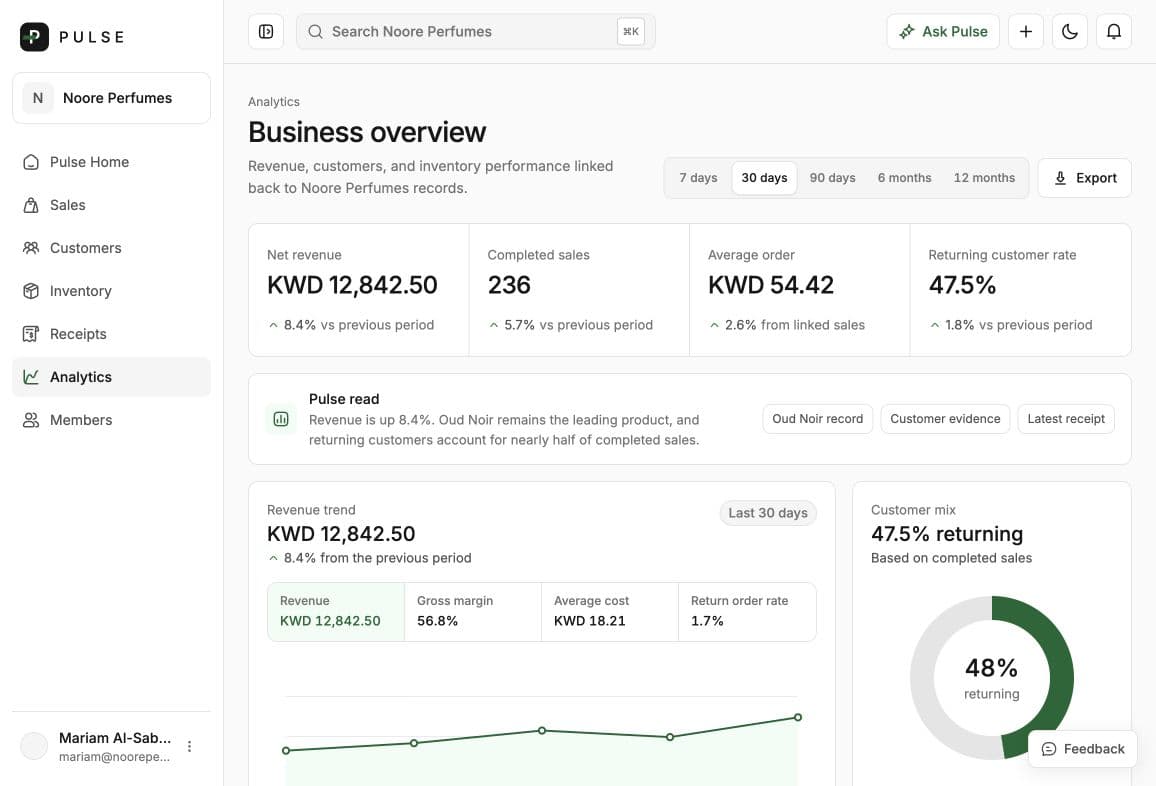Click the Inventory box icon
The image size is (1156, 786).
[31, 291]
